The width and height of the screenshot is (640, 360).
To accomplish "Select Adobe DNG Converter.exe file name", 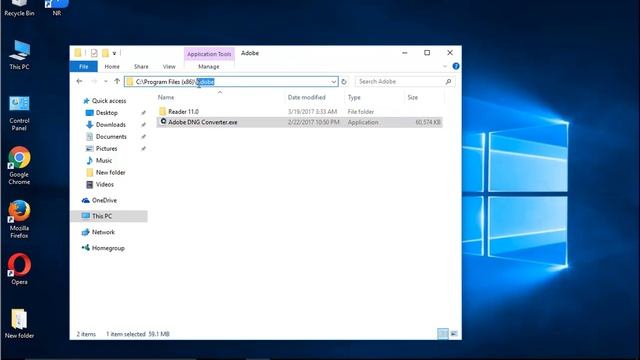I will tap(202, 122).
